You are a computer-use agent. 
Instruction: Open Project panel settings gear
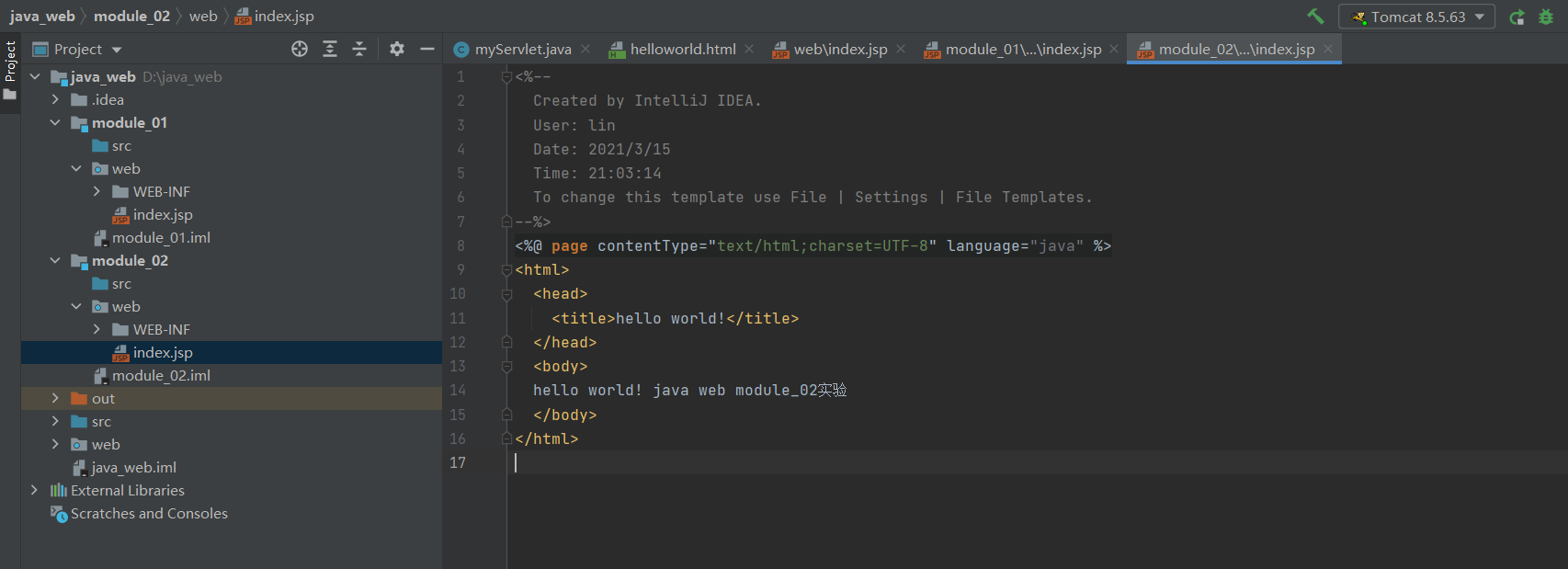tap(397, 49)
